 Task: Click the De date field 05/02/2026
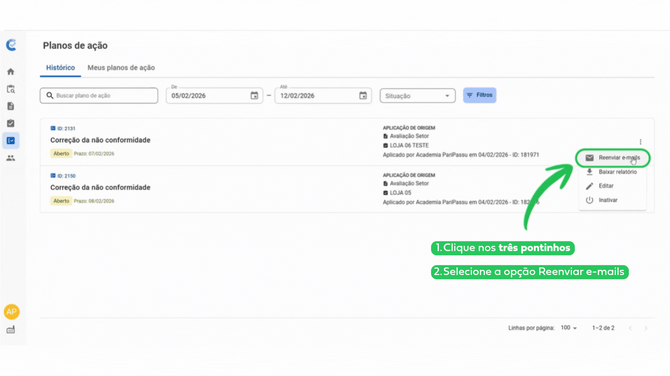[x=214, y=96]
